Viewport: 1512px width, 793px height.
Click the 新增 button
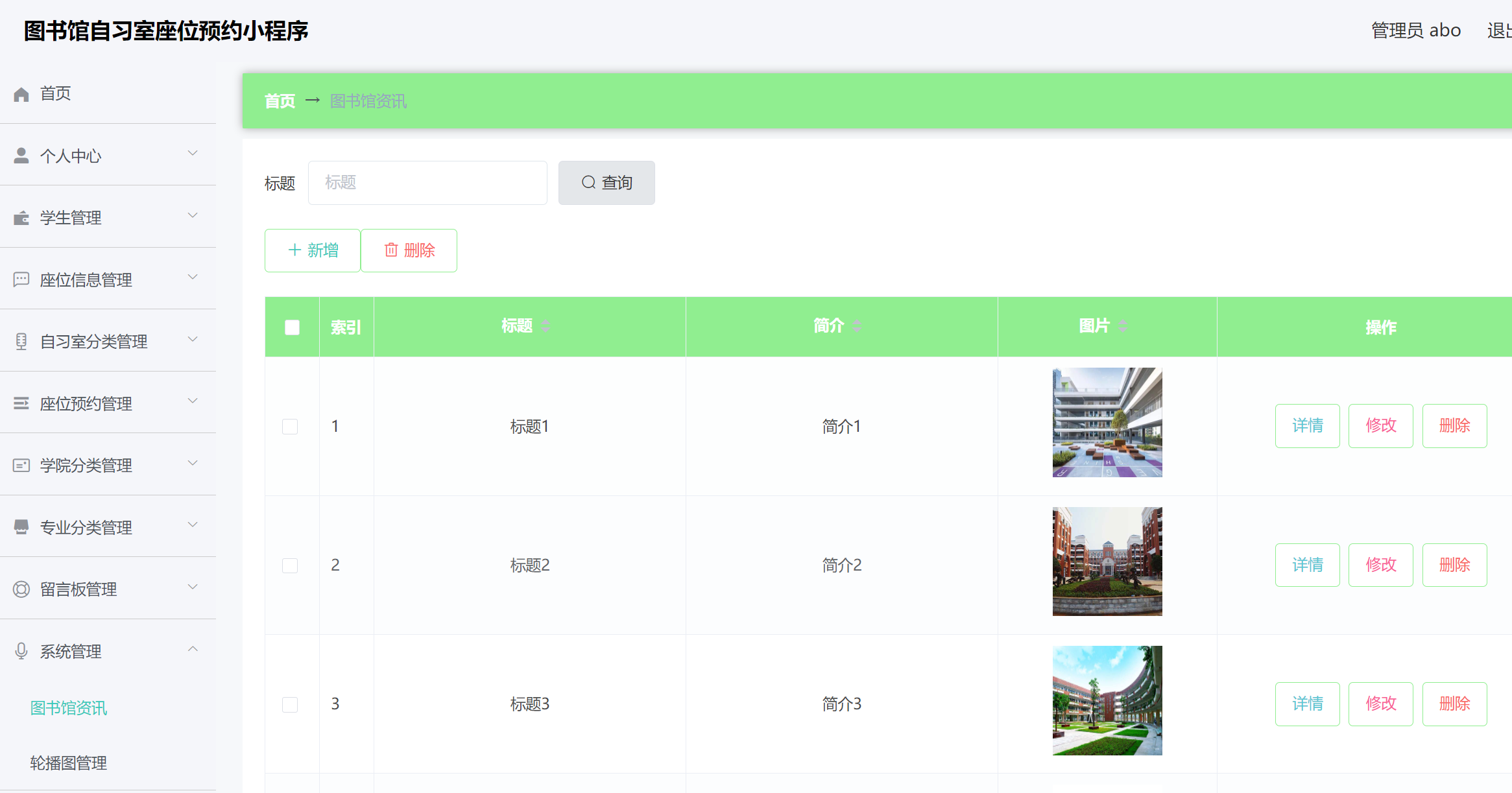(313, 250)
